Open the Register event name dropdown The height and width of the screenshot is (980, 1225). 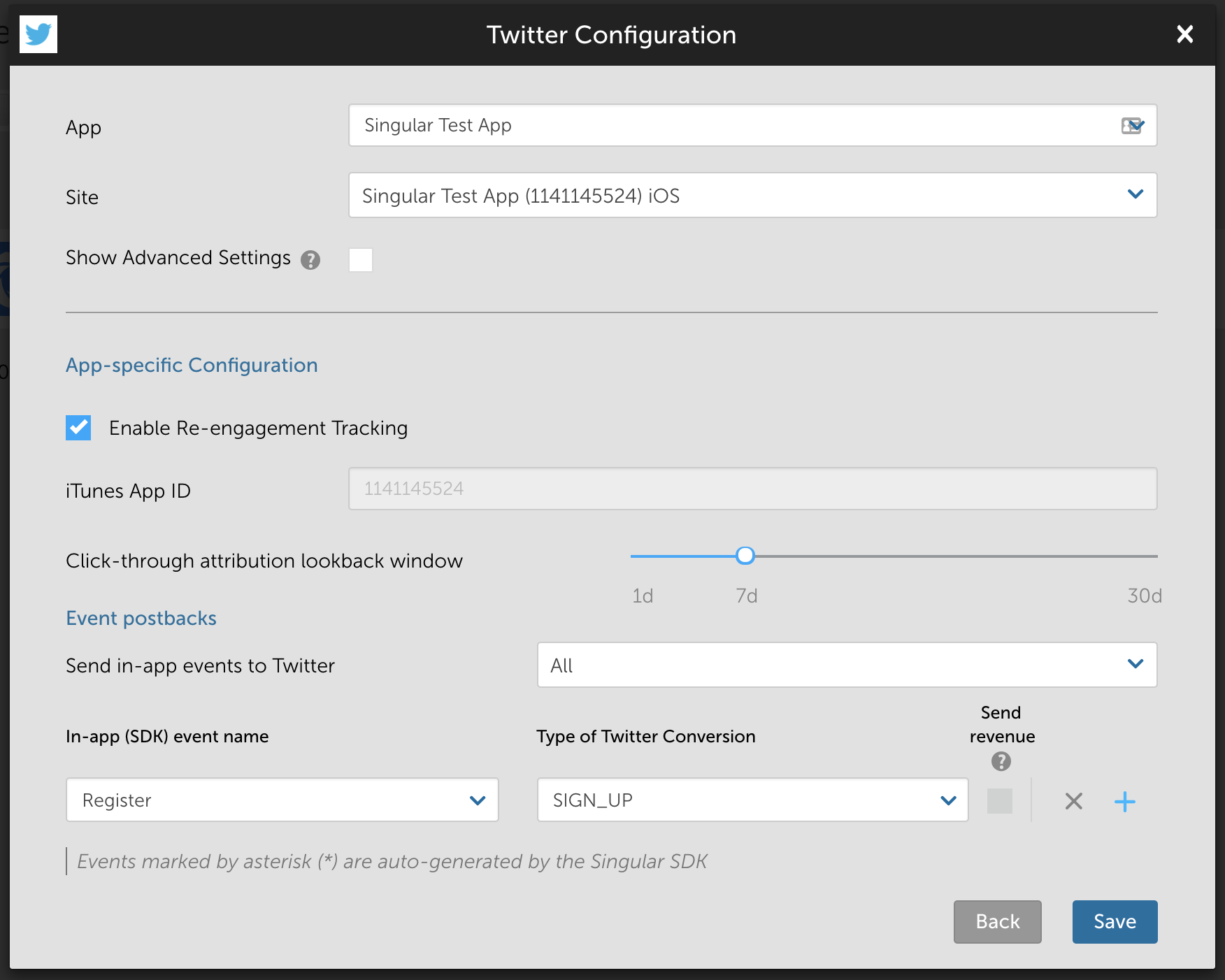282,800
